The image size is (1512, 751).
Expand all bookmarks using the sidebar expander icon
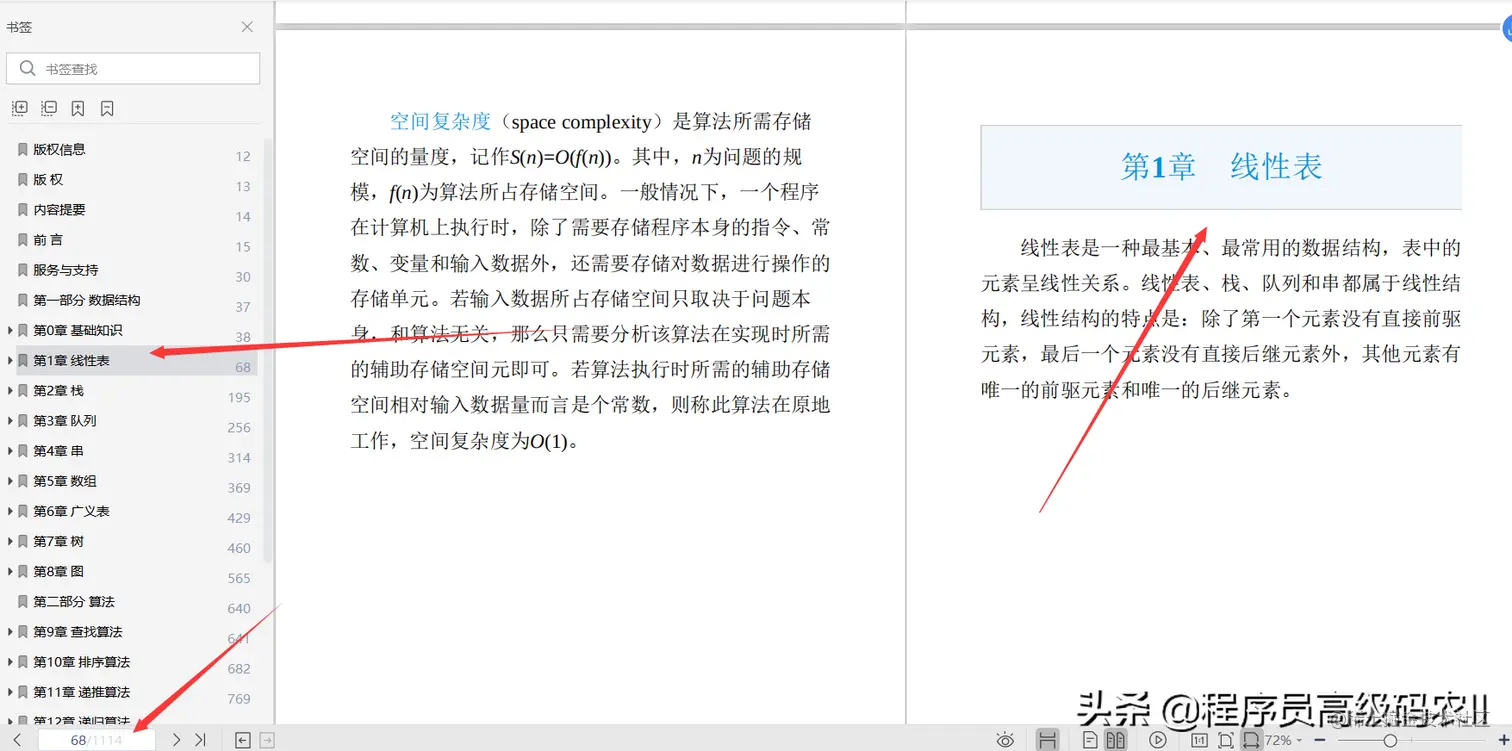(x=19, y=107)
